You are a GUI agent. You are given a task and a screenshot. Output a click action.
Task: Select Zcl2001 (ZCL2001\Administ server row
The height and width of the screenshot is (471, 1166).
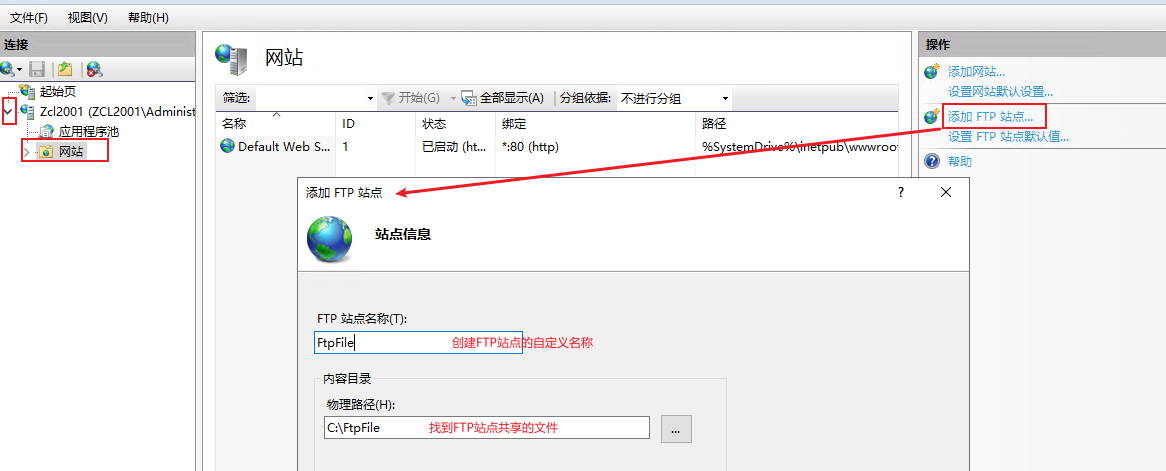point(117,112)
